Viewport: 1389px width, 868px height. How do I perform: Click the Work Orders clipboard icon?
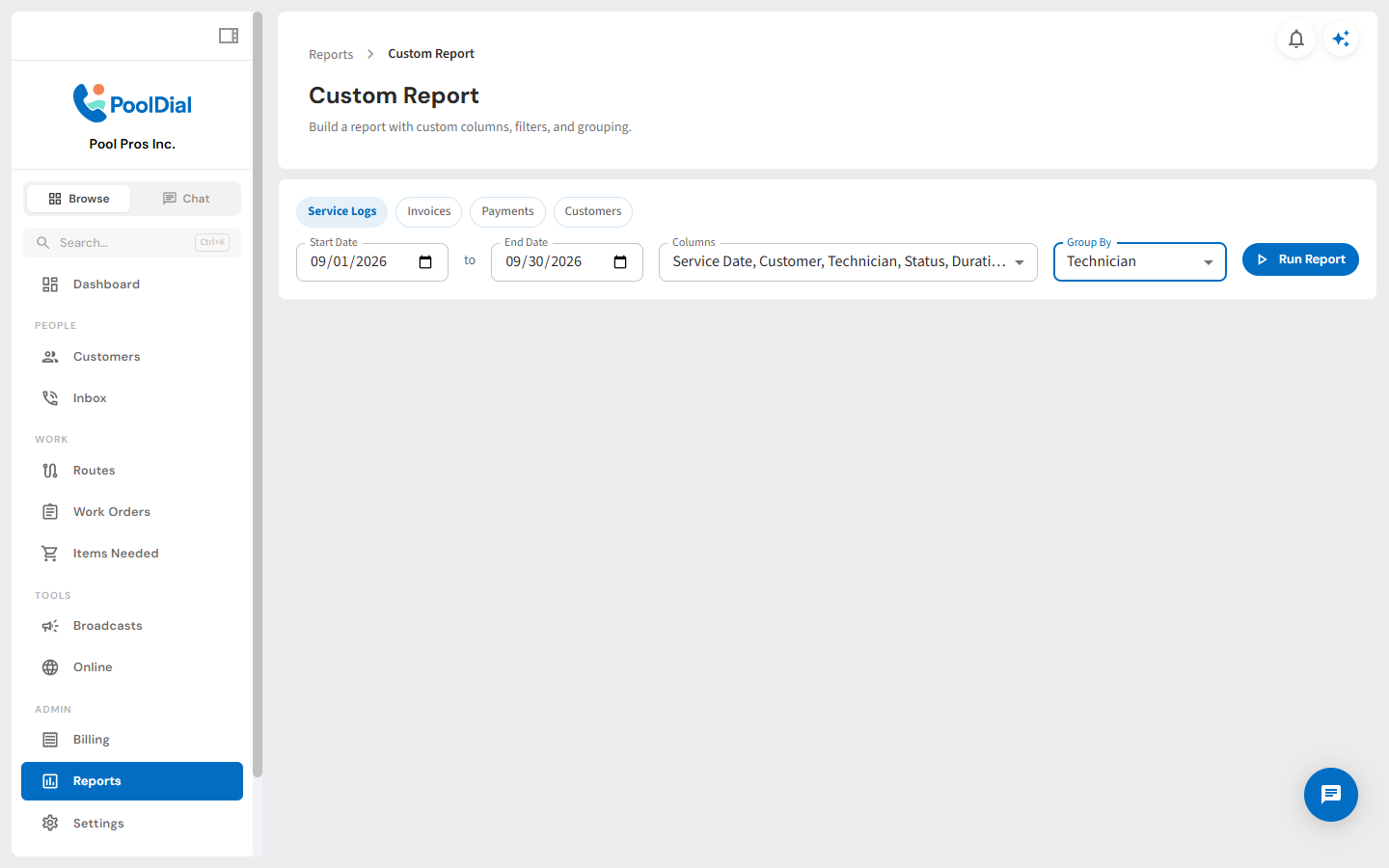tap(50, 512)
